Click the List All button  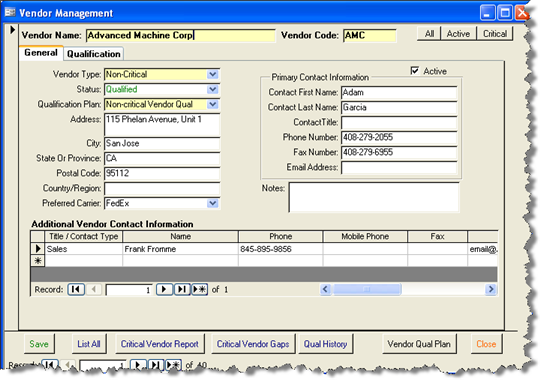(x=89, y=344)
